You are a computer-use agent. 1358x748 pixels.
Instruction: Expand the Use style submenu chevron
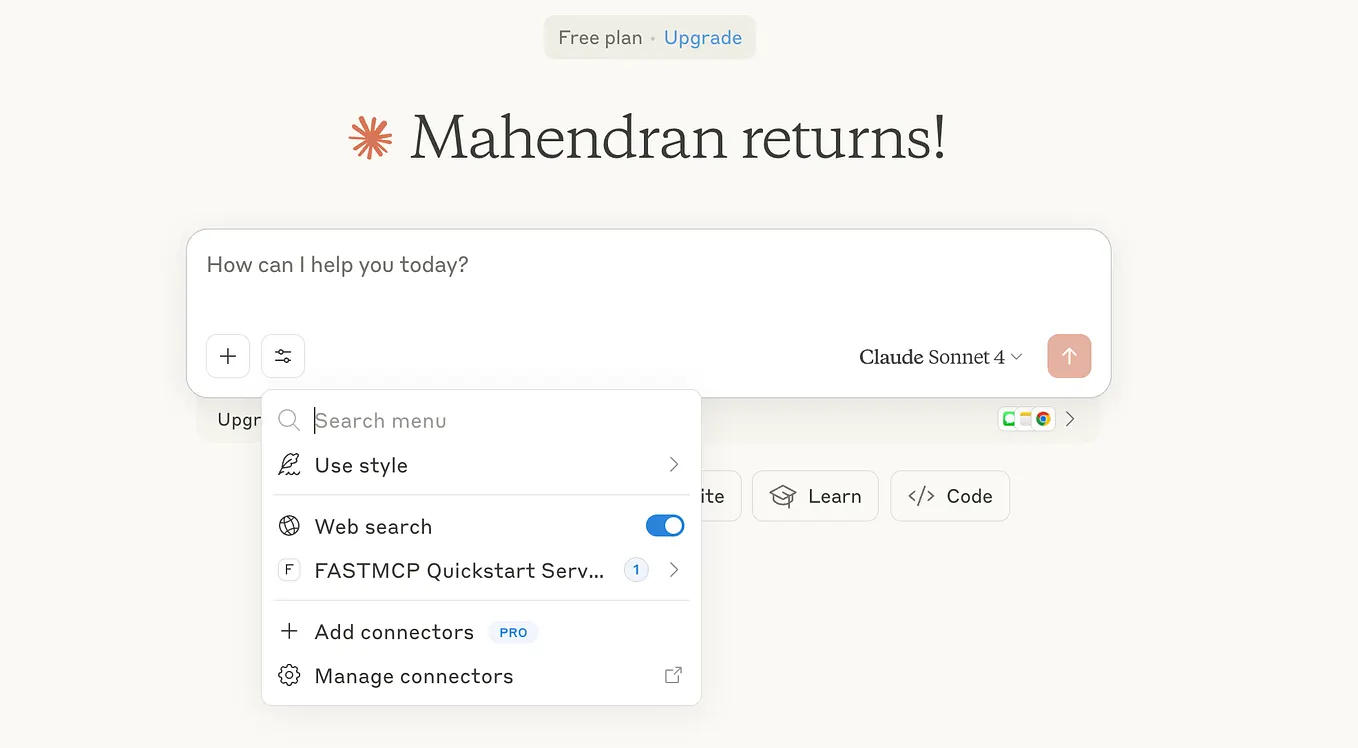[673, 464]
